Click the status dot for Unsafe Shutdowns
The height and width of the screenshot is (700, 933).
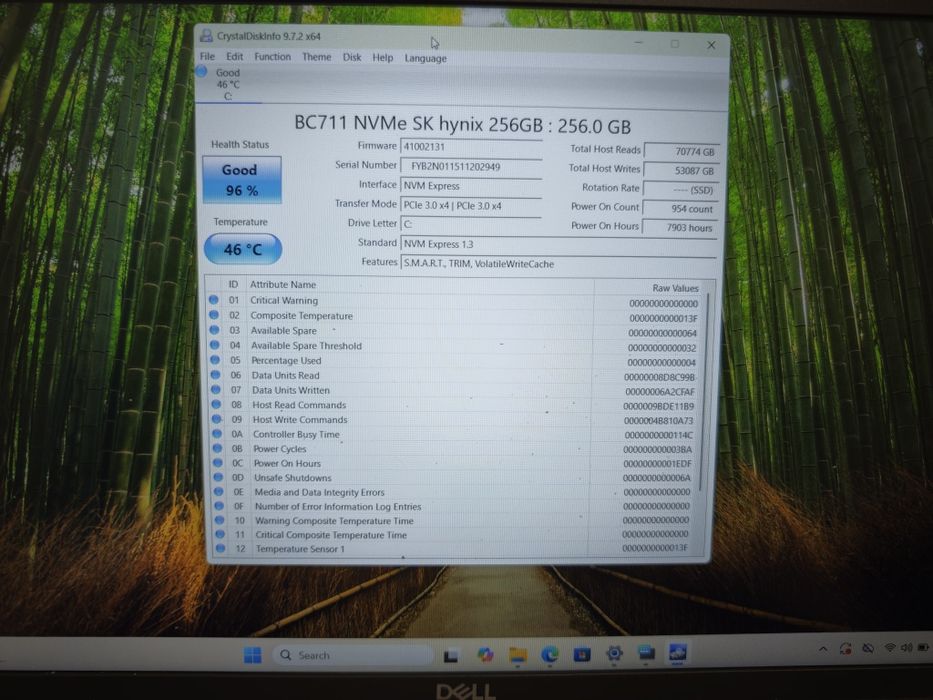218,477
